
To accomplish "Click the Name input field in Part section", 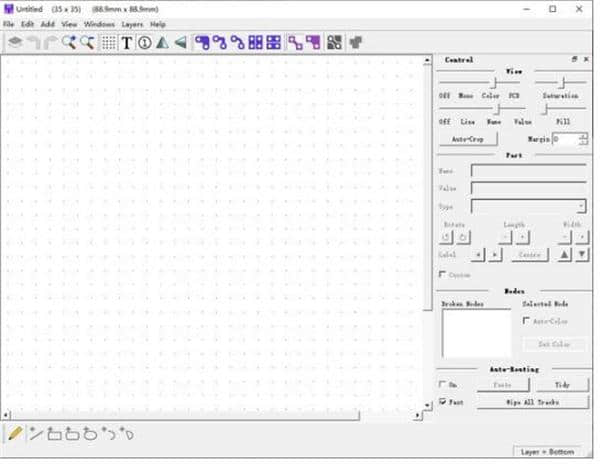I will coord(528,171).
